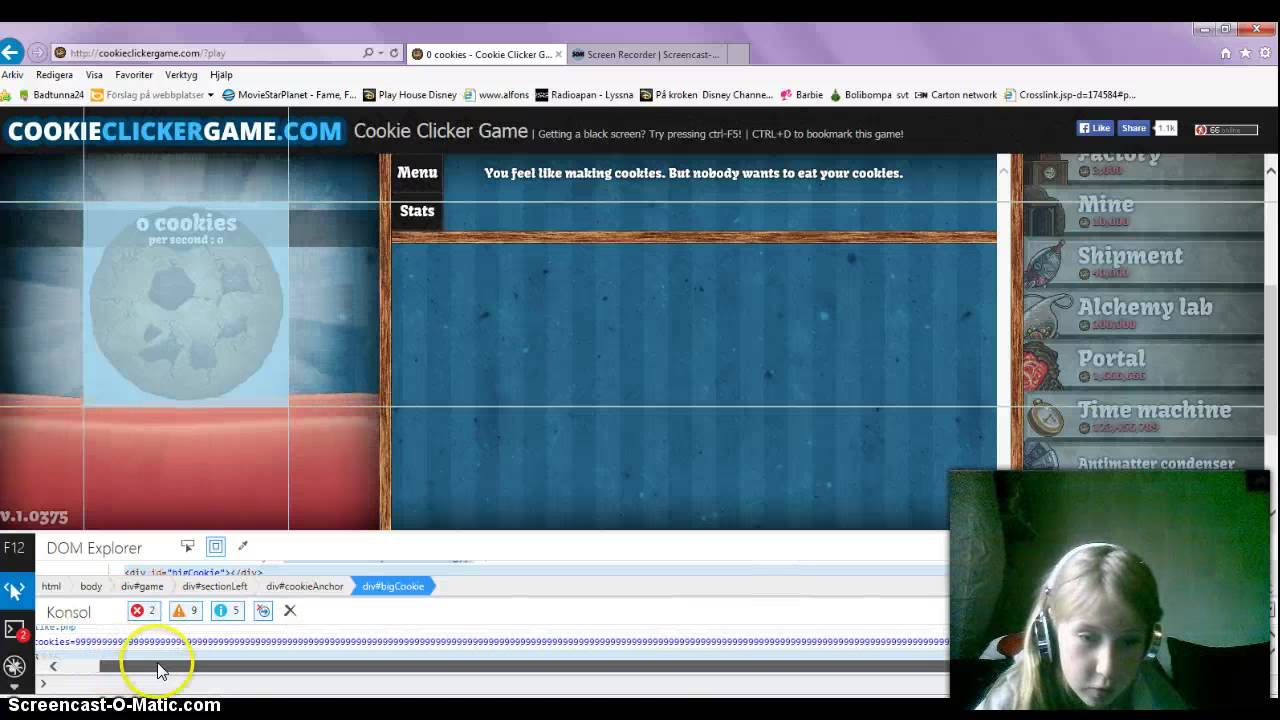Select the body breadcrumb
Screen dimensions: 1280x720
click(91, 586)
